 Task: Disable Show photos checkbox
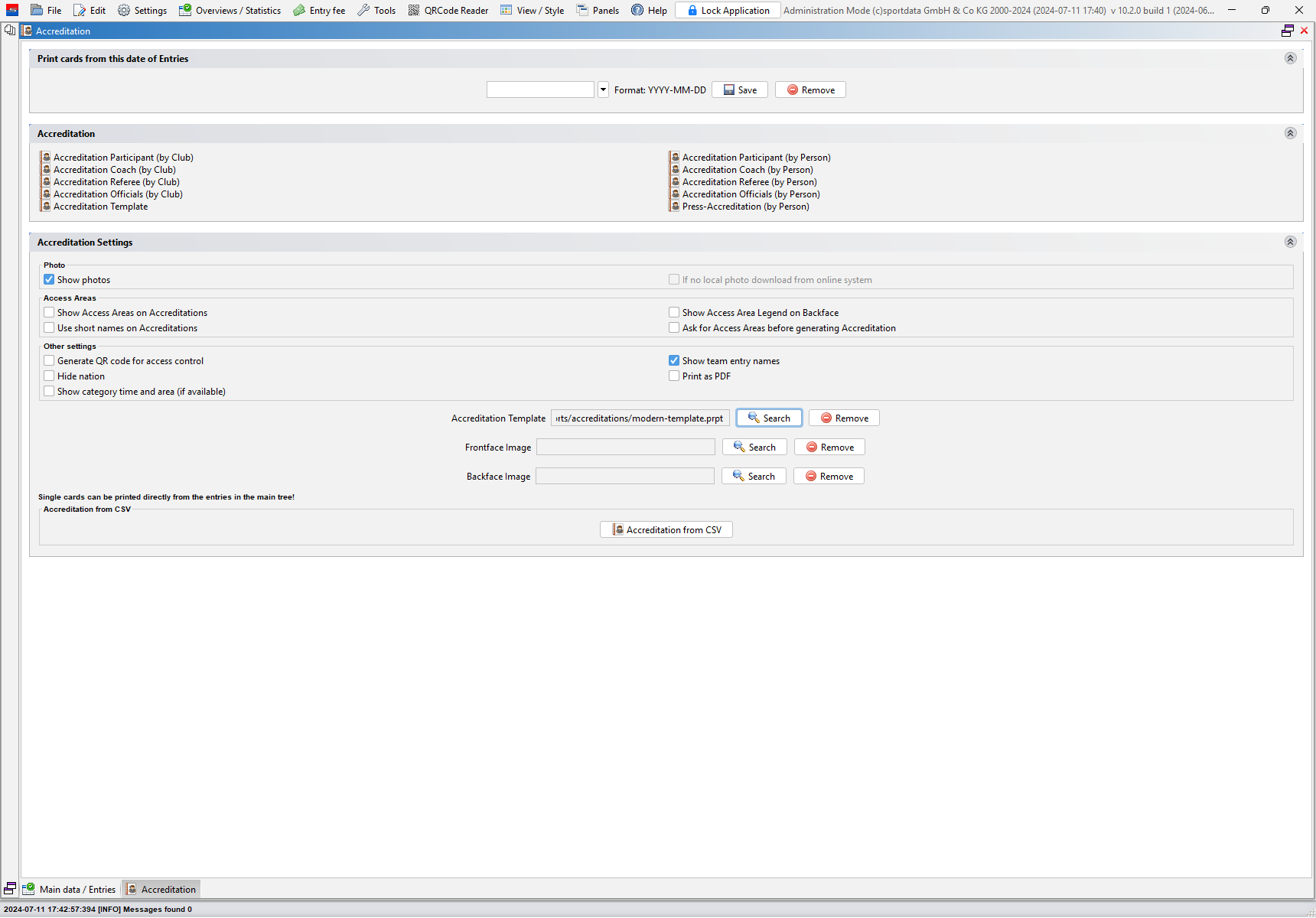click(x=49, y=279)
